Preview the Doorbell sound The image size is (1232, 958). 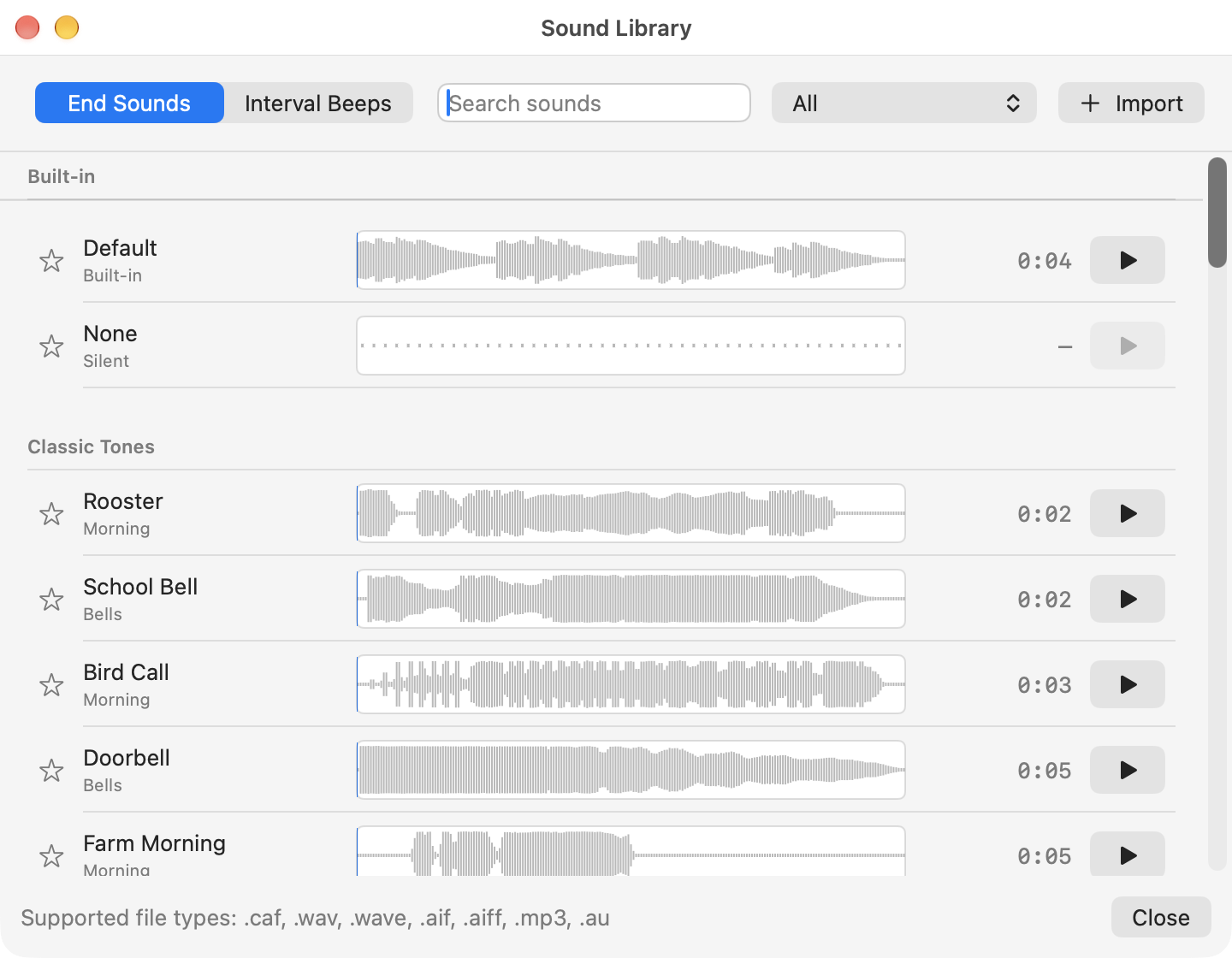click(1128, 770)
